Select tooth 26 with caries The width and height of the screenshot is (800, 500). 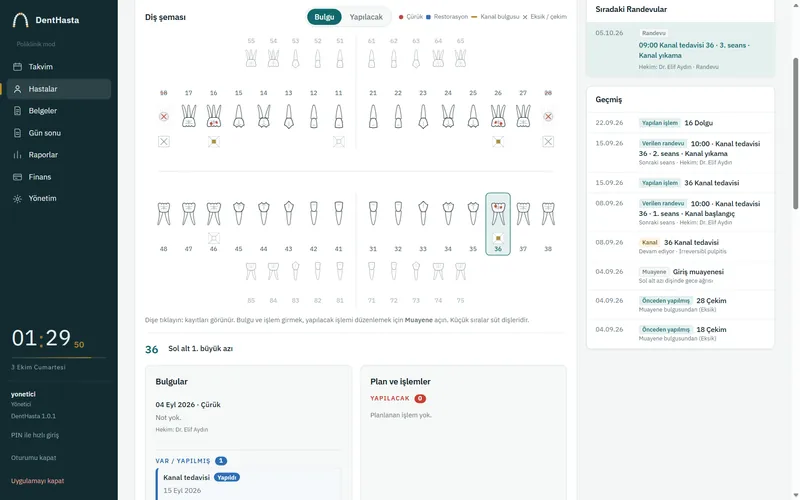click(x=498, y=116)
